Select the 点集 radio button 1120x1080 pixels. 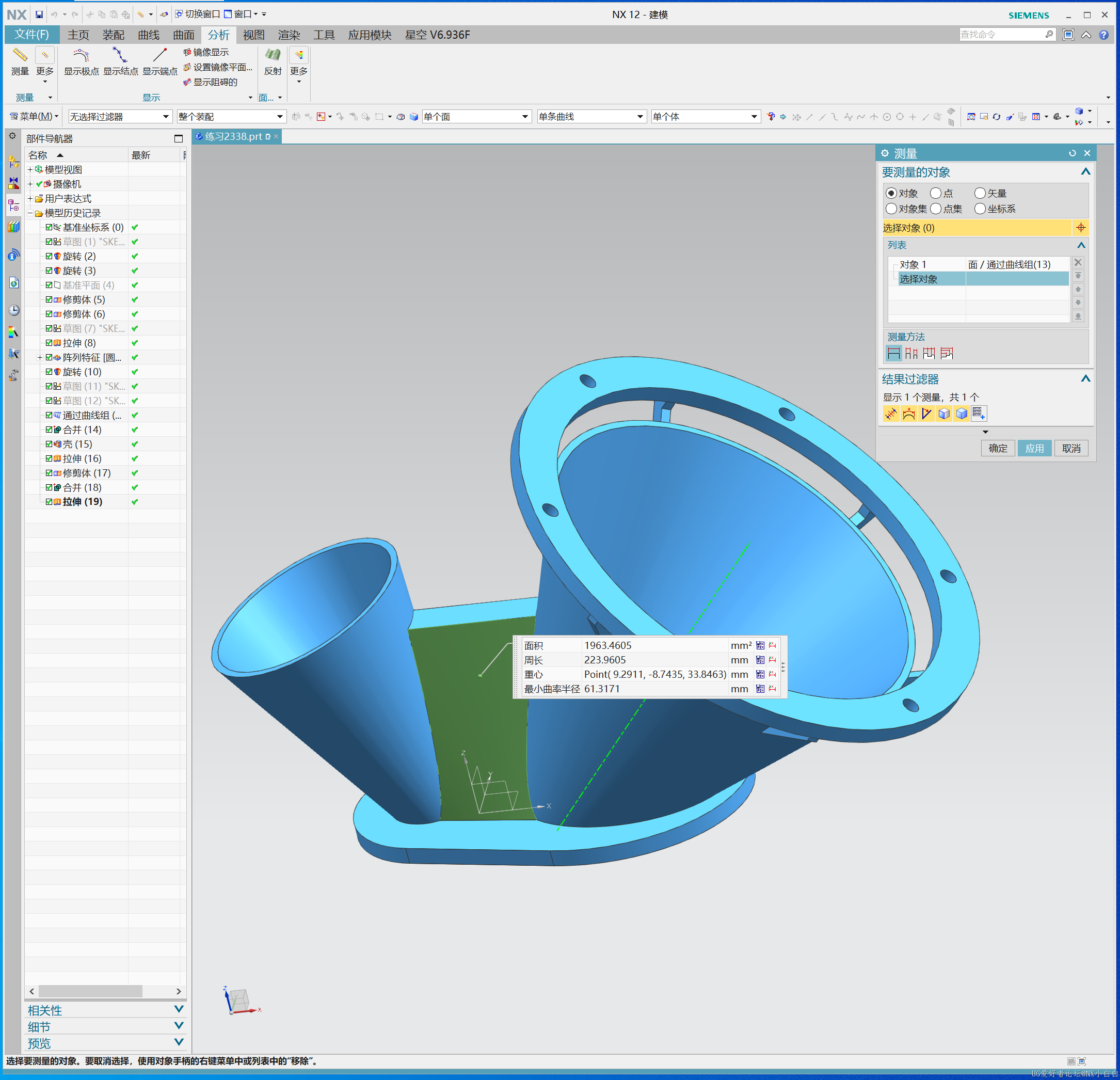(935, 209)
